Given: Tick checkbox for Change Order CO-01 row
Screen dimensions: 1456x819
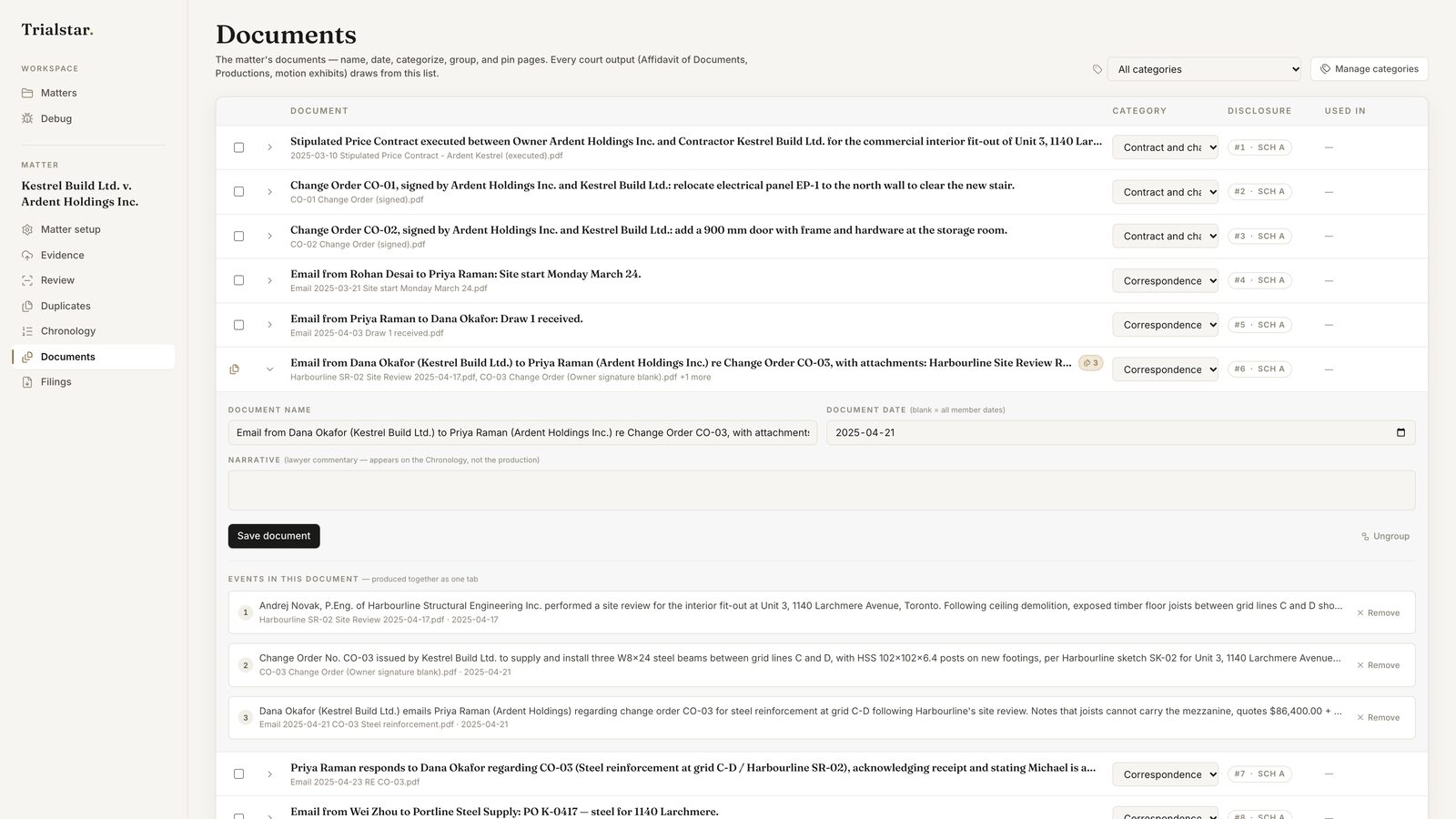Looking at the screenshot, I should (238, 192).
